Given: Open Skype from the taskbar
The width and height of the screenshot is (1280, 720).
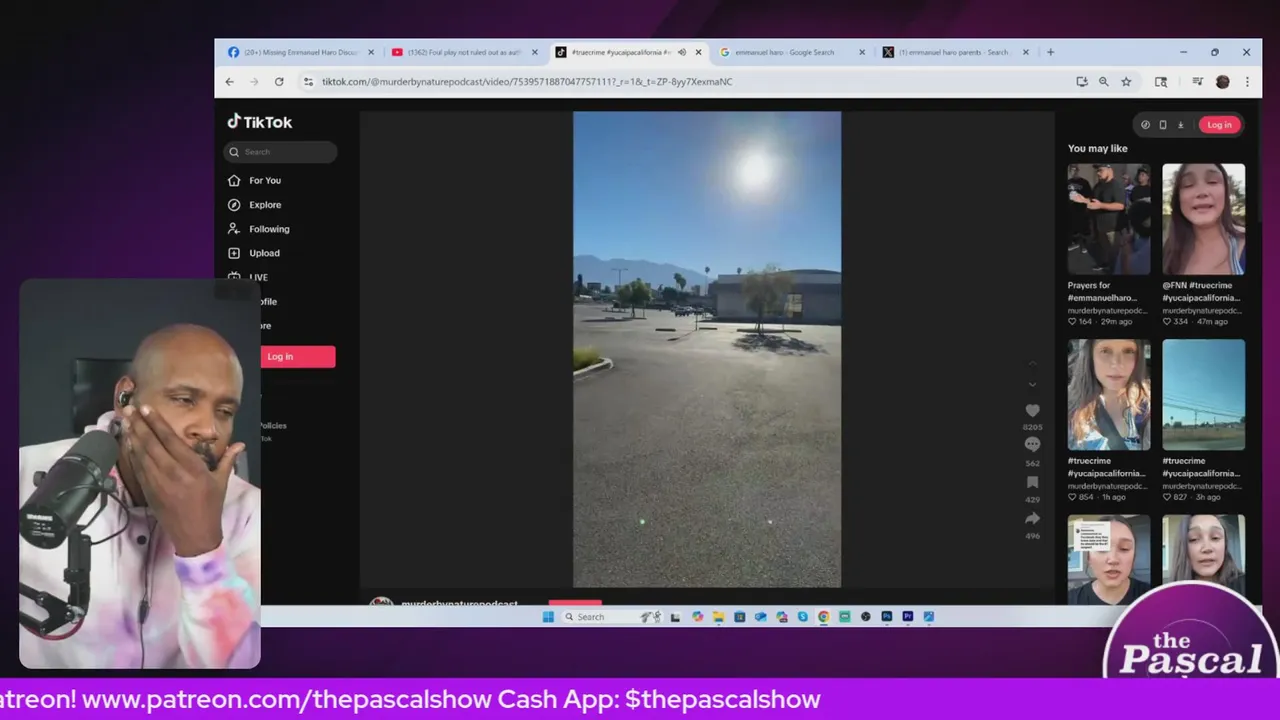Looking at the screenshot, I should click(803, 617).
